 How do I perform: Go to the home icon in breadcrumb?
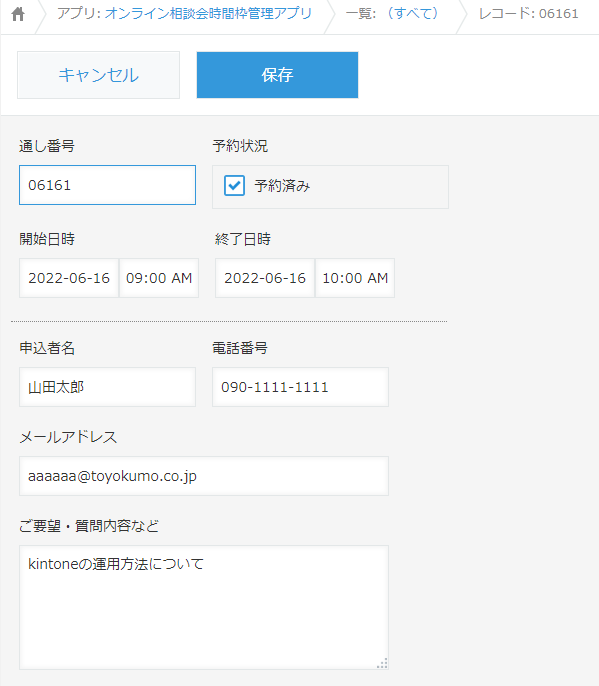[18, 14]
